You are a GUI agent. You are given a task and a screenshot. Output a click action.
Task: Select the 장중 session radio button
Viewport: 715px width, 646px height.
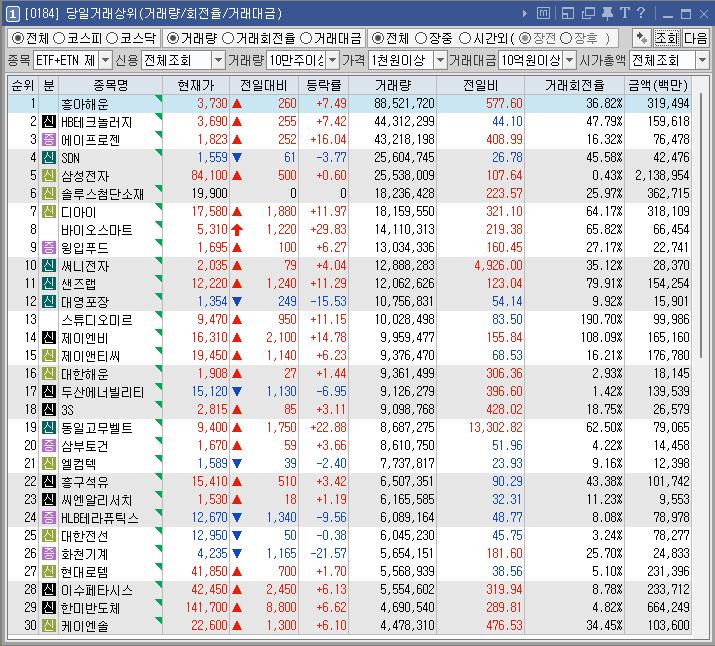[421, 38]
